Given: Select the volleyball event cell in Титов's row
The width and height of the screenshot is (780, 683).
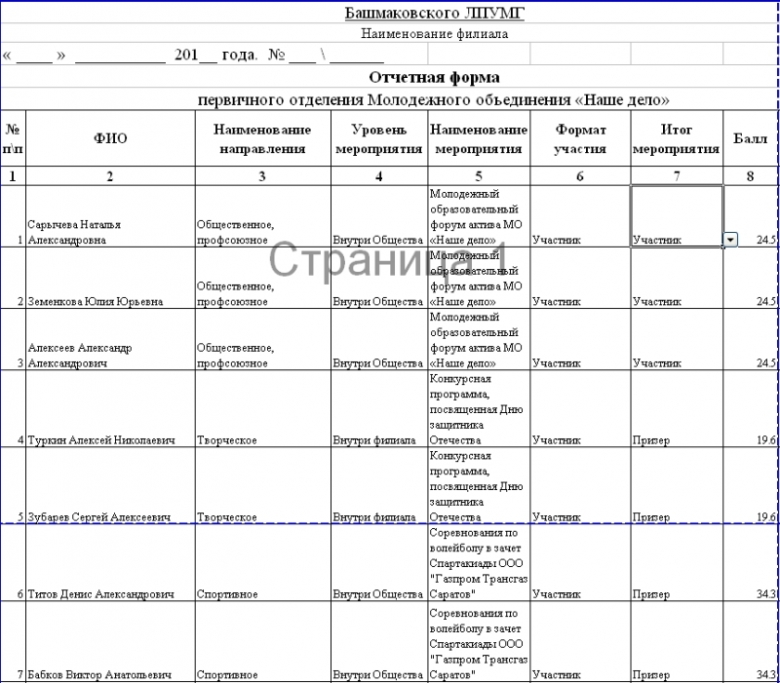Looking at the screenshot, I should (479, 562).
